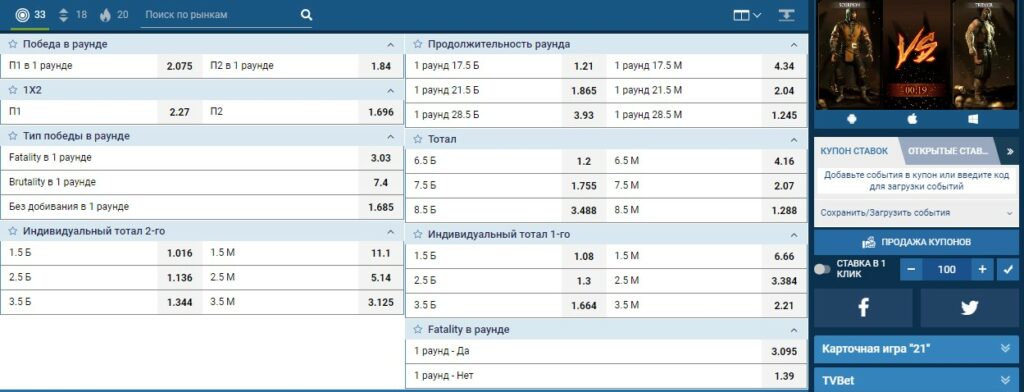Star the Fatality в раунде market

(418, 329)
